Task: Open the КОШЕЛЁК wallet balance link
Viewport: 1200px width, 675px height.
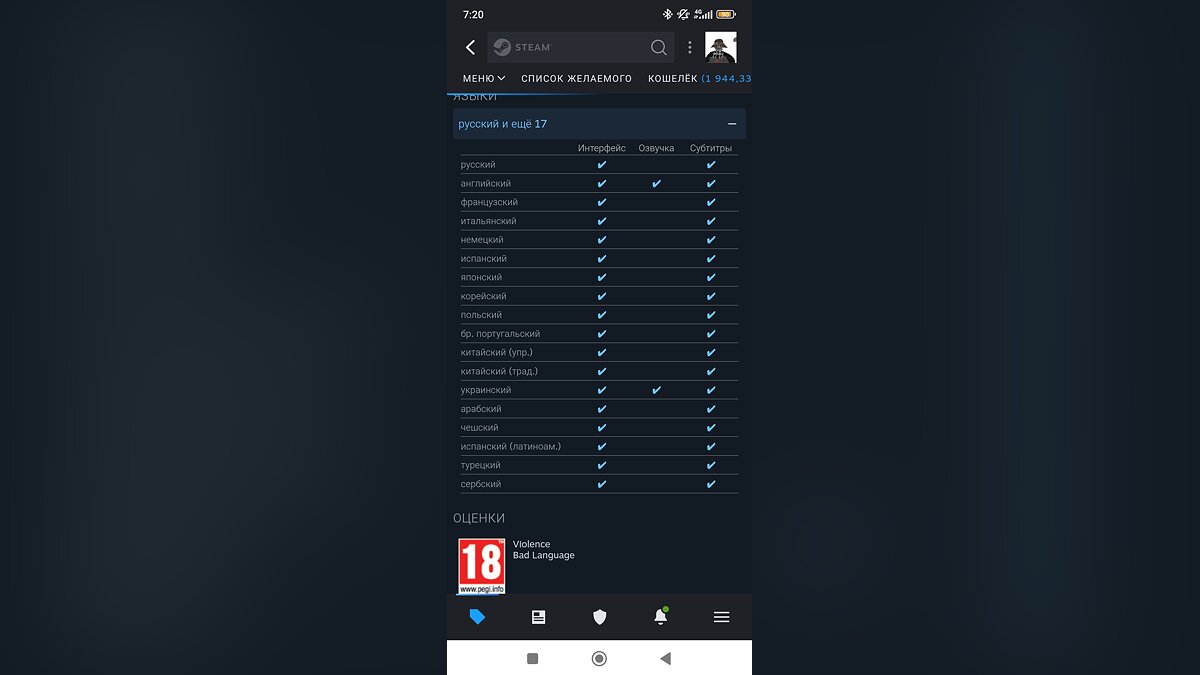Action: [699, 78]
